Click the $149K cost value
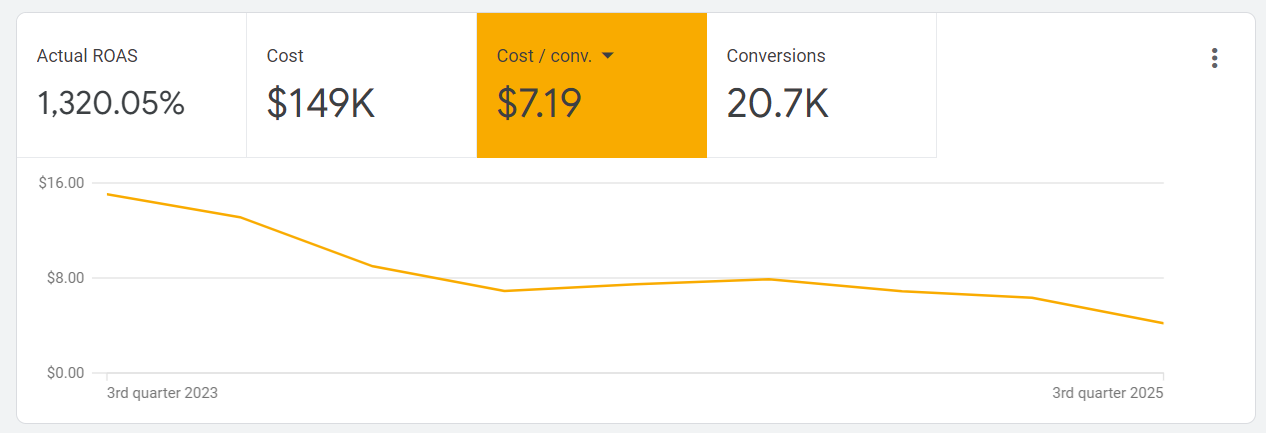1266x433 pixels. 321,103
